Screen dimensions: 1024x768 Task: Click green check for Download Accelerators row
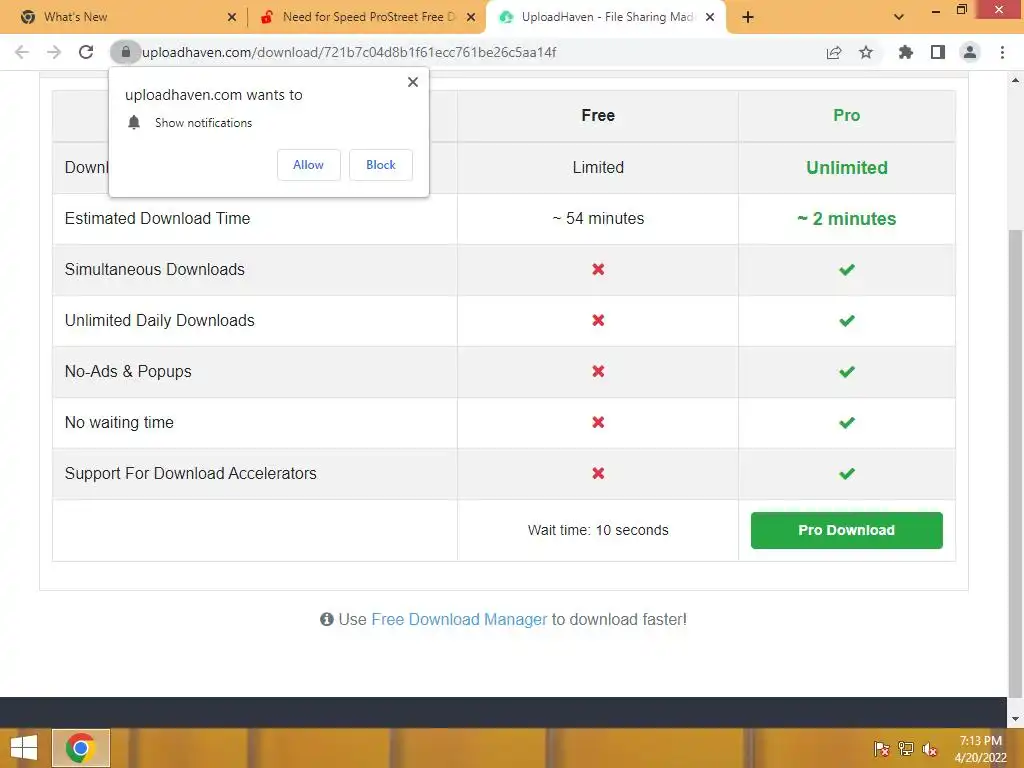[x=847, y=473]
